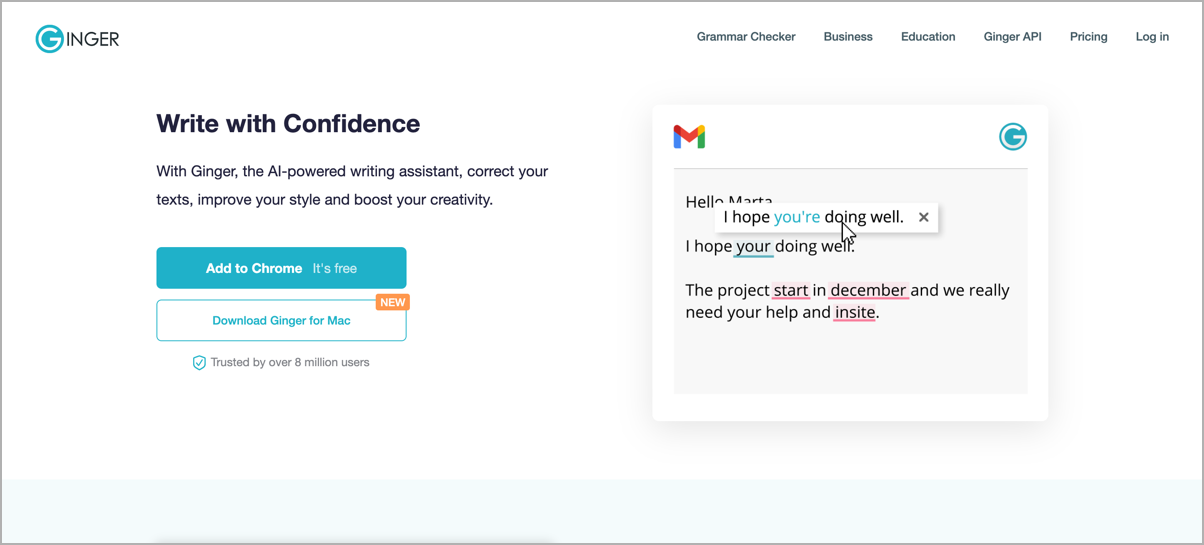Click the "Hello Marta" greeting line
1204x545 pixels.
(729, 200)
